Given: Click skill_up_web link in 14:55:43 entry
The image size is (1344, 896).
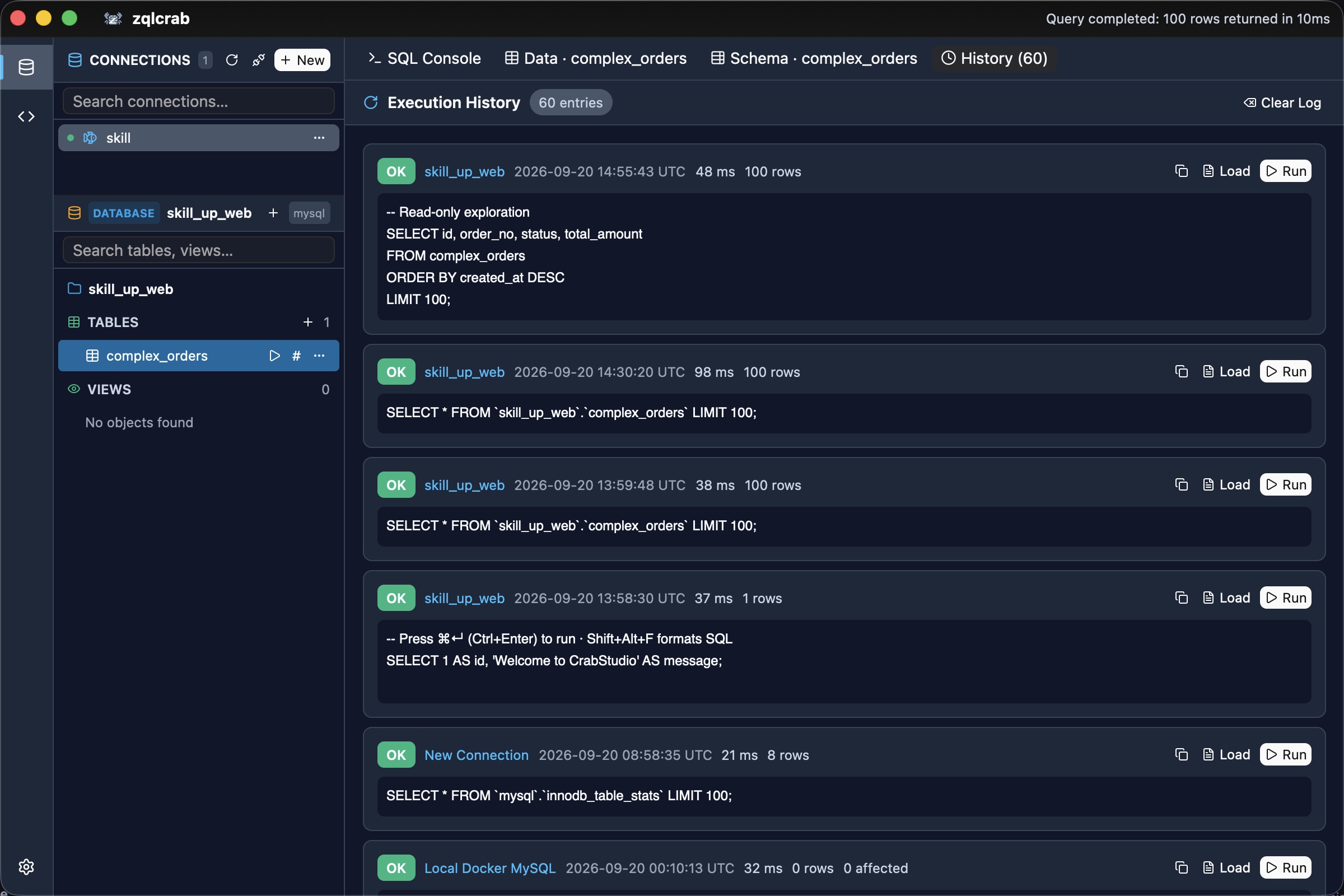Looking at the screenshot, I should click(x=464, y=171).
